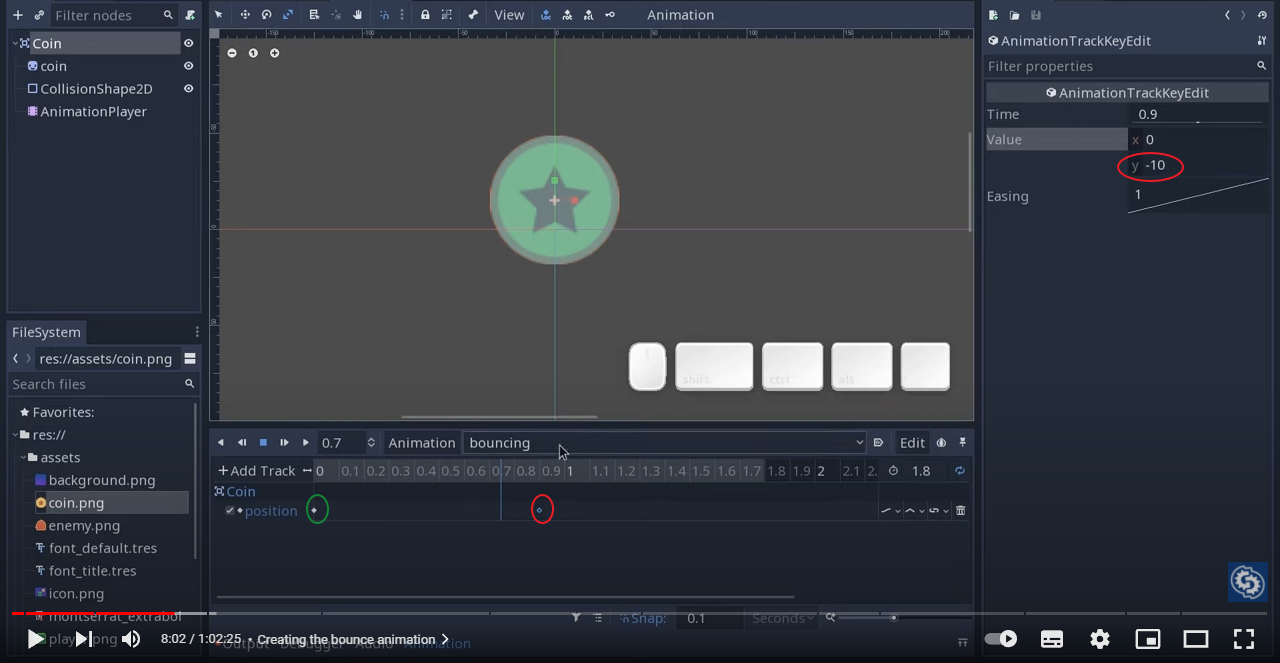Collapse the assets folder
The width and height of the screenshot is (1280, 663).
point(24,457)
